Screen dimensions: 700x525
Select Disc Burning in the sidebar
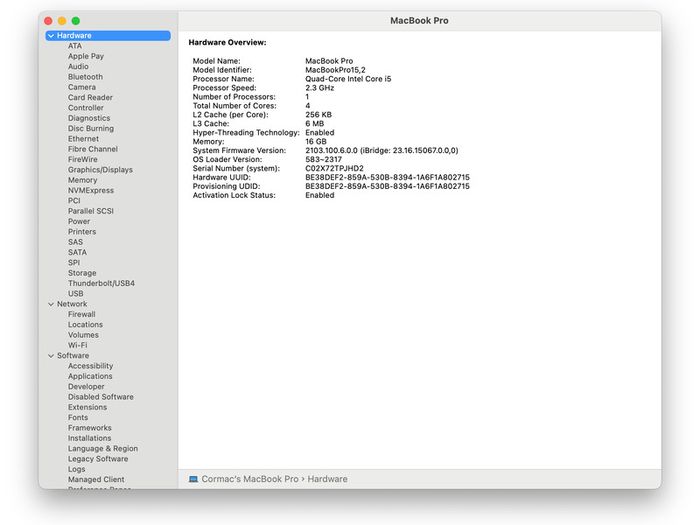pos(91,128)
